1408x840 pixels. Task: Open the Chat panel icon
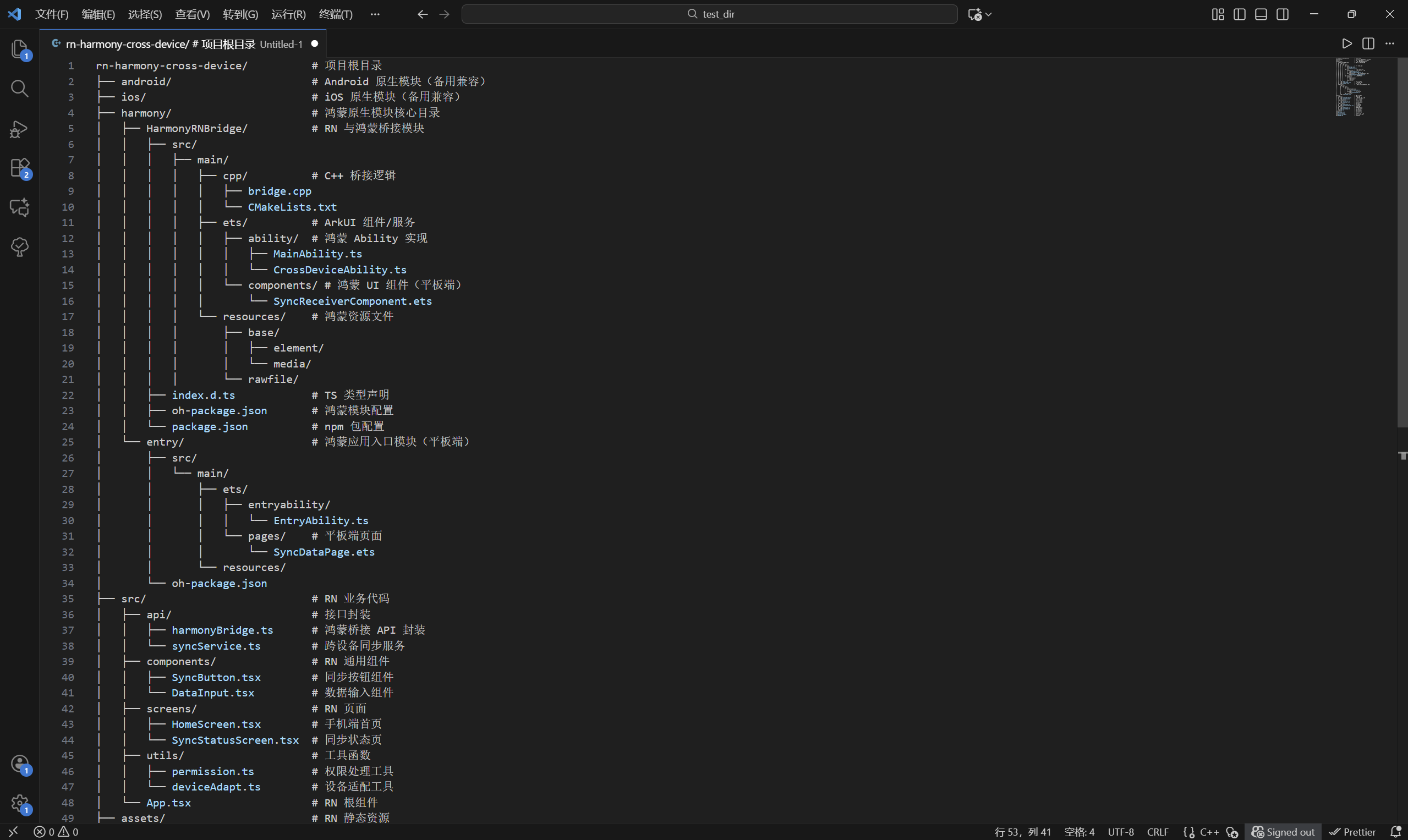[19, 207]
